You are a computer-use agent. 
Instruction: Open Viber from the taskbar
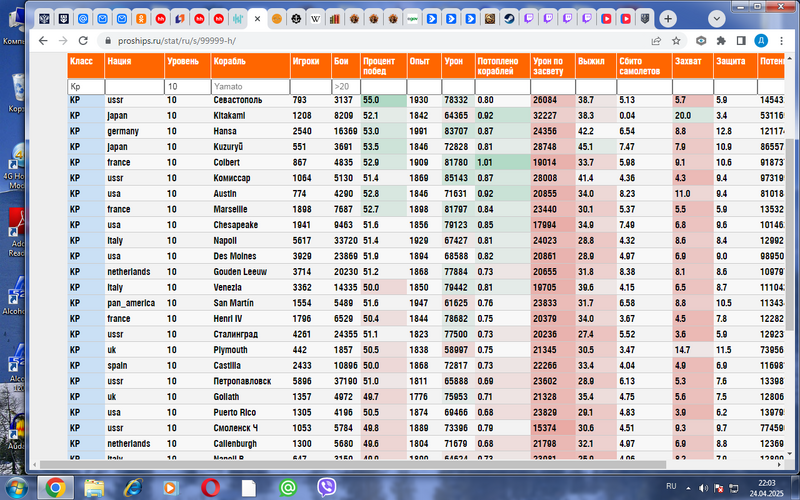point(327,488)
